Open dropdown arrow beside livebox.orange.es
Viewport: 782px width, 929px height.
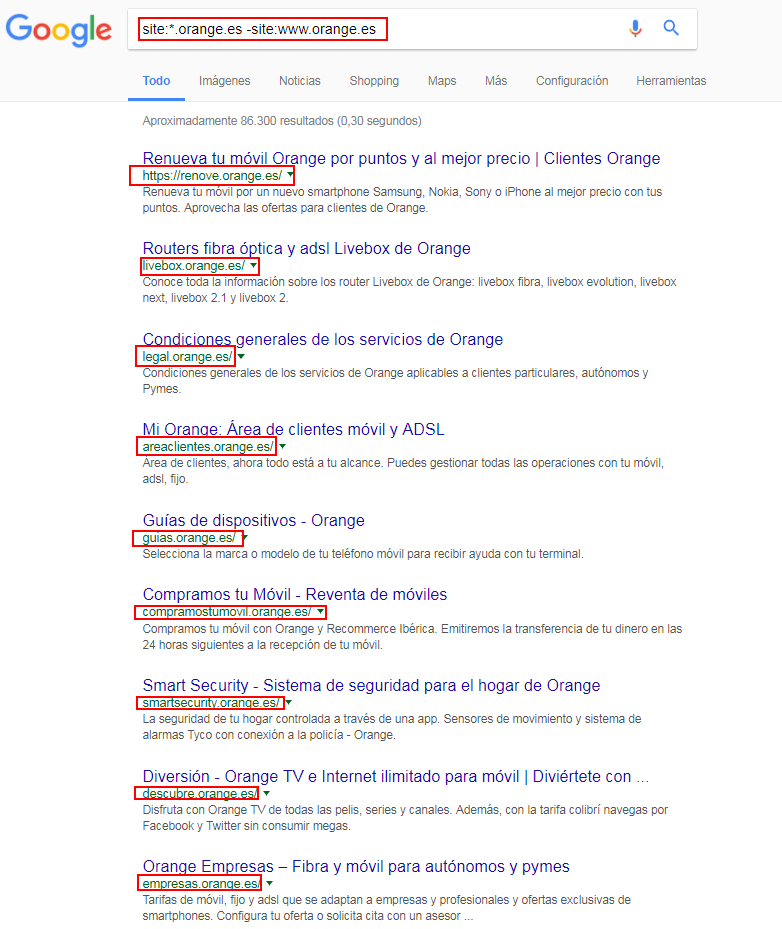pos(253,266)
